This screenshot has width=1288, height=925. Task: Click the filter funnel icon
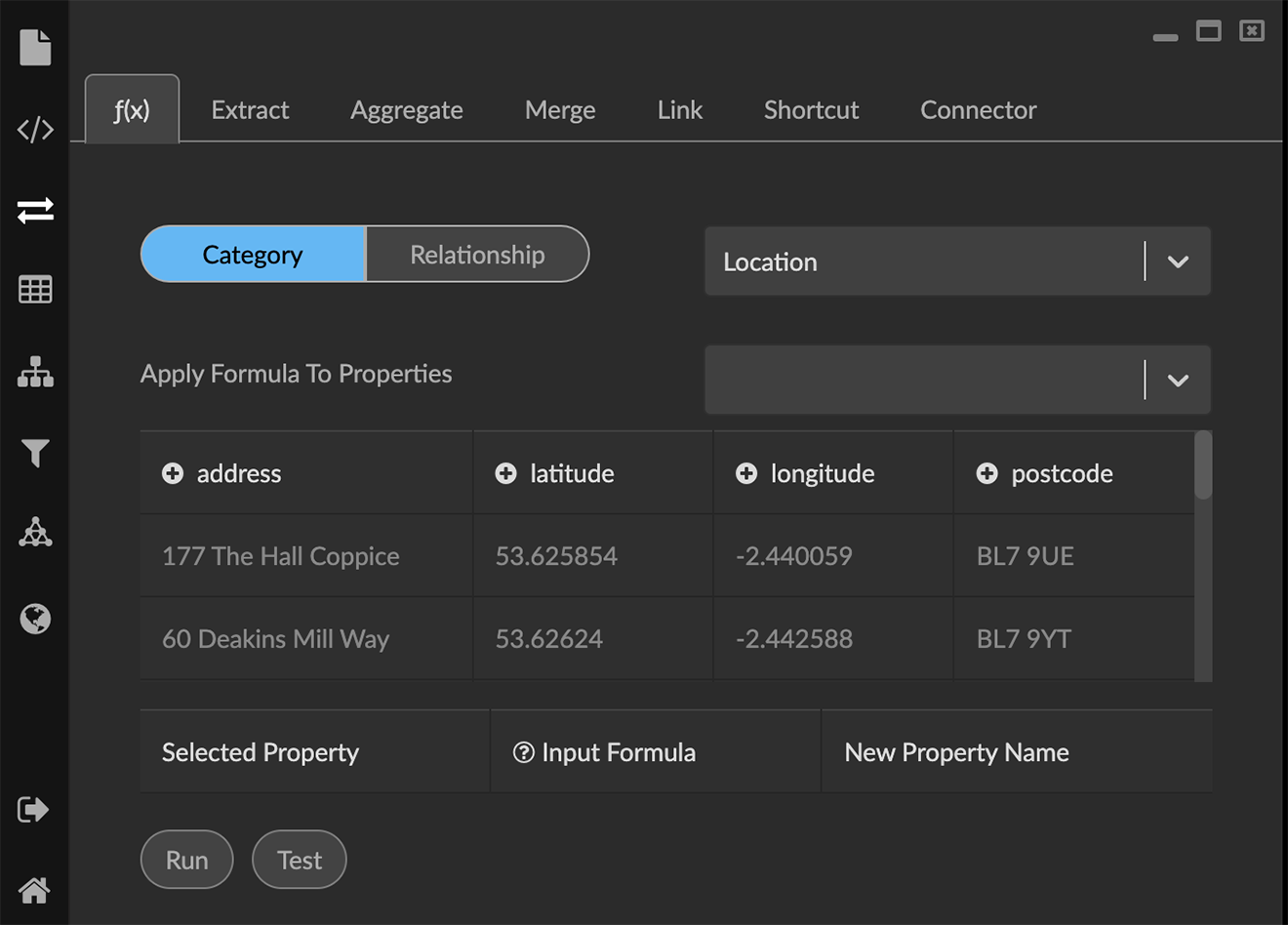[35, 453]
